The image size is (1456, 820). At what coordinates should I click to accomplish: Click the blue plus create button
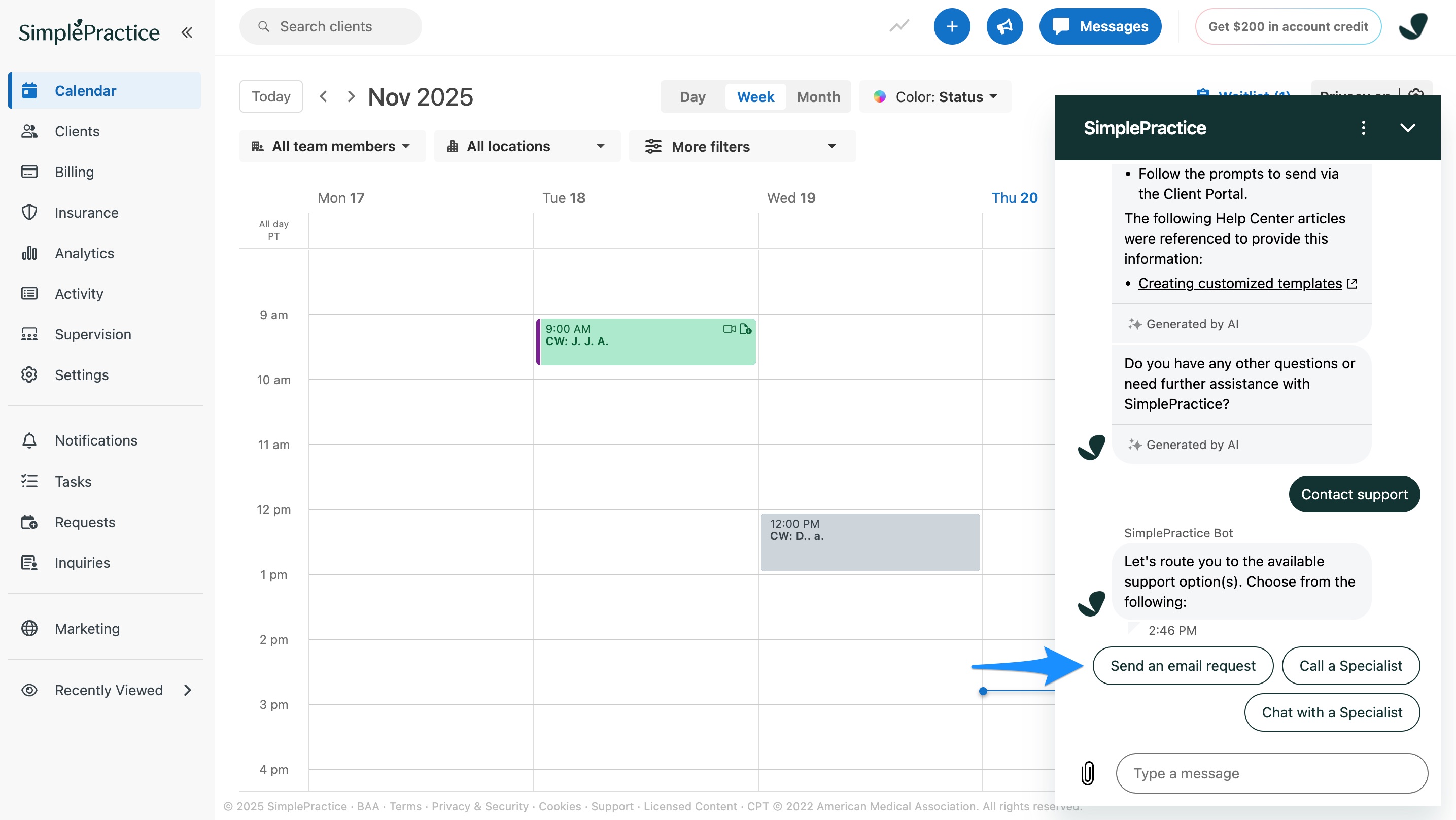coord(951,26)
